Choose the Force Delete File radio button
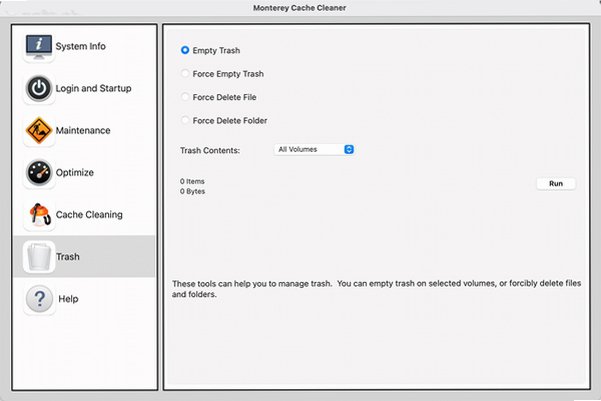Screen dimensions: 601x401 (x=185, y=97)
